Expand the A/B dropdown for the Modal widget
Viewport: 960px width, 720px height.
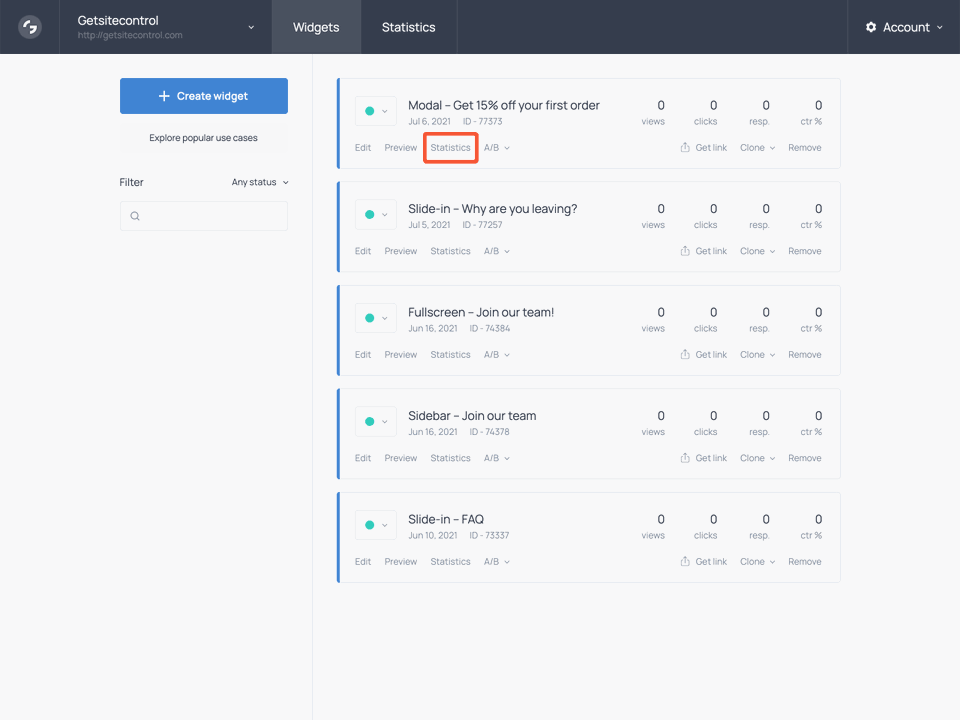point(497,147)
